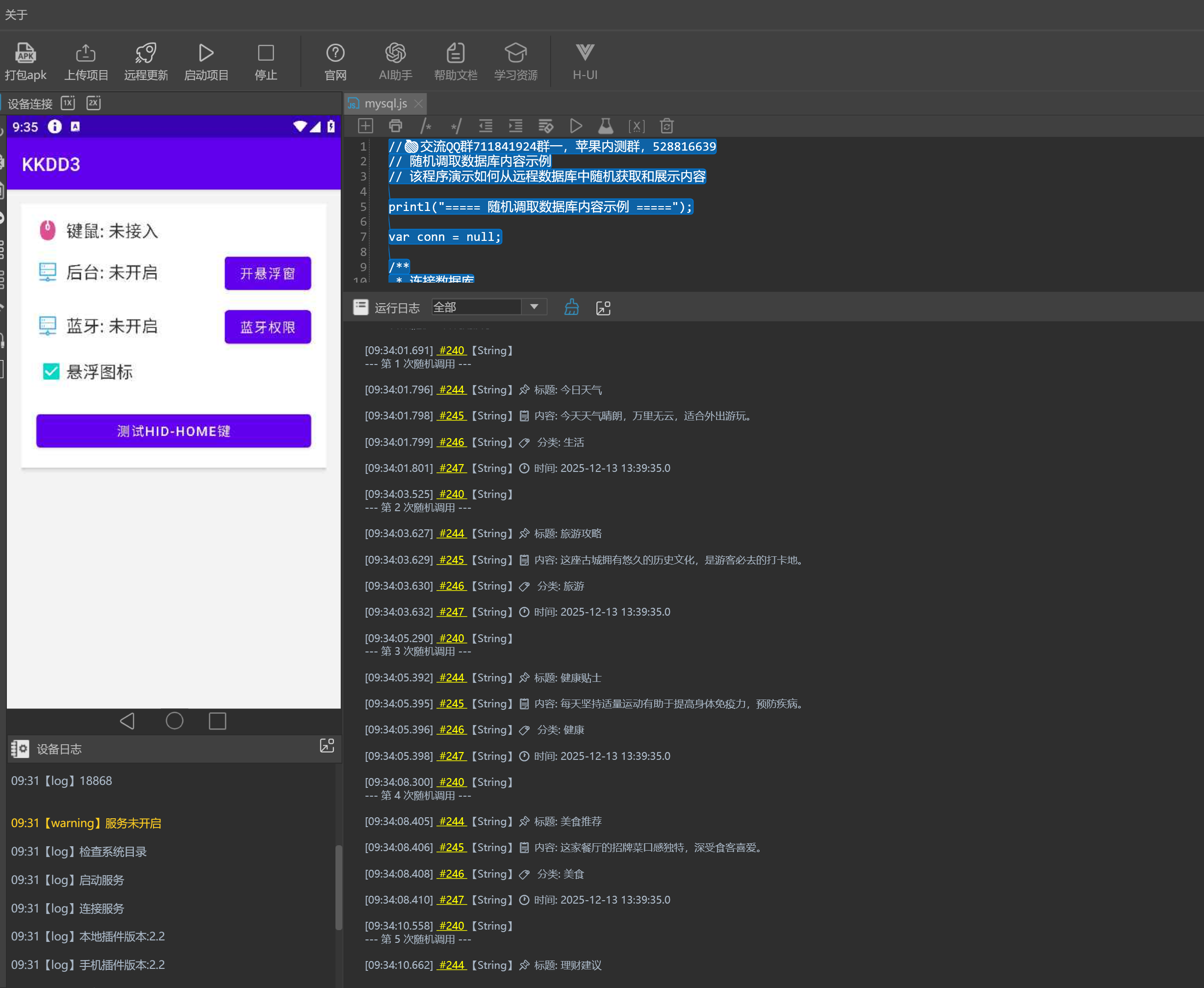Click the 打包apk package icon

point(25,53)
